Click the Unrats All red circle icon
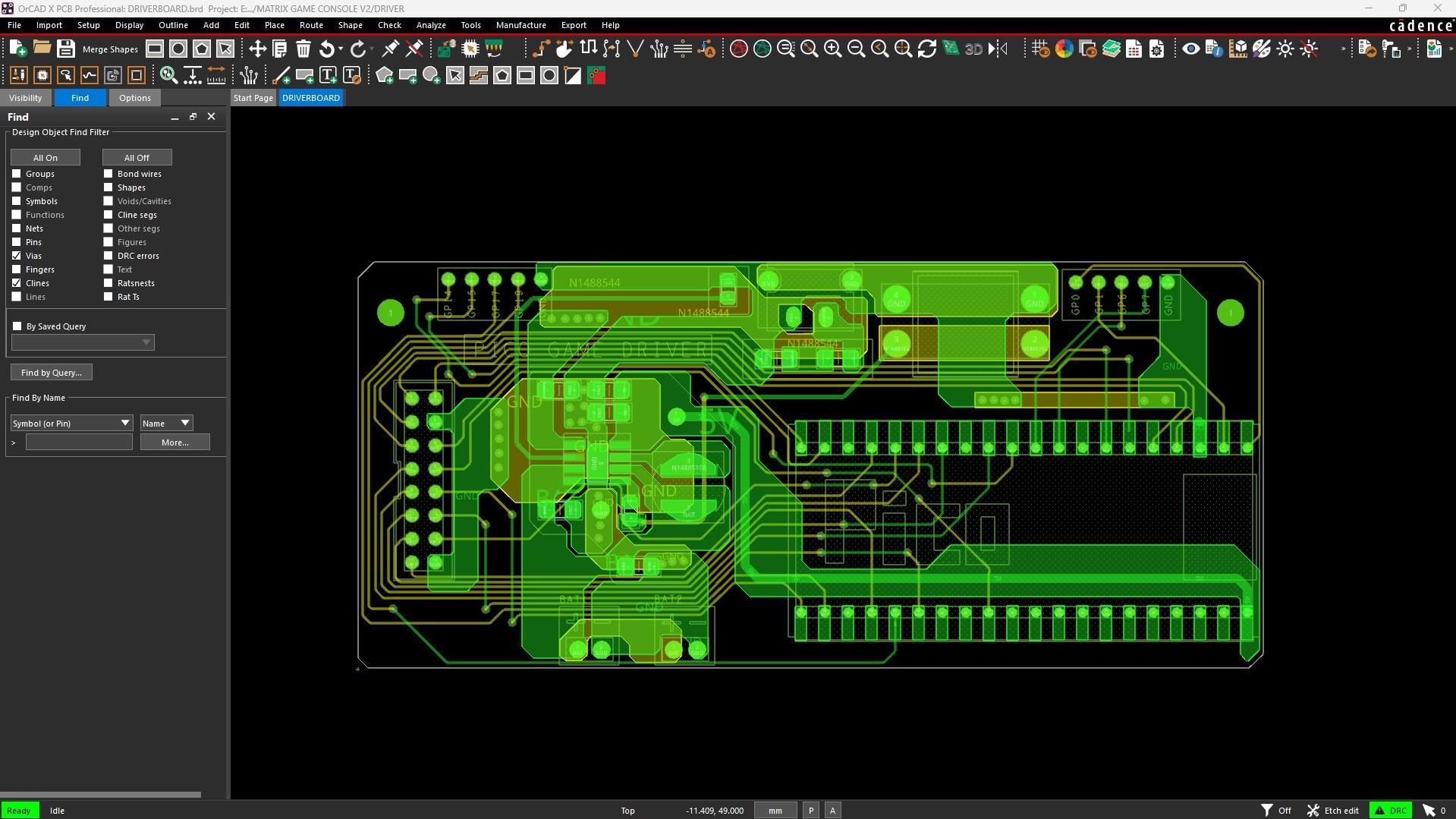The image size is (1456, 819). point(738,49)
